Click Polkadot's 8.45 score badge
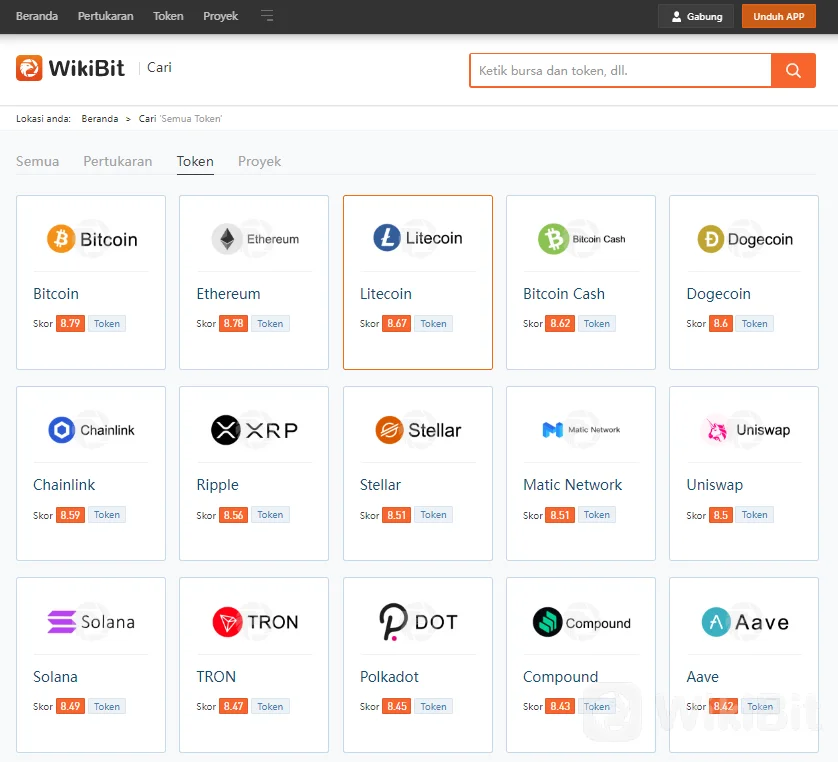The image size is (838, 762). tap(397, 706)
